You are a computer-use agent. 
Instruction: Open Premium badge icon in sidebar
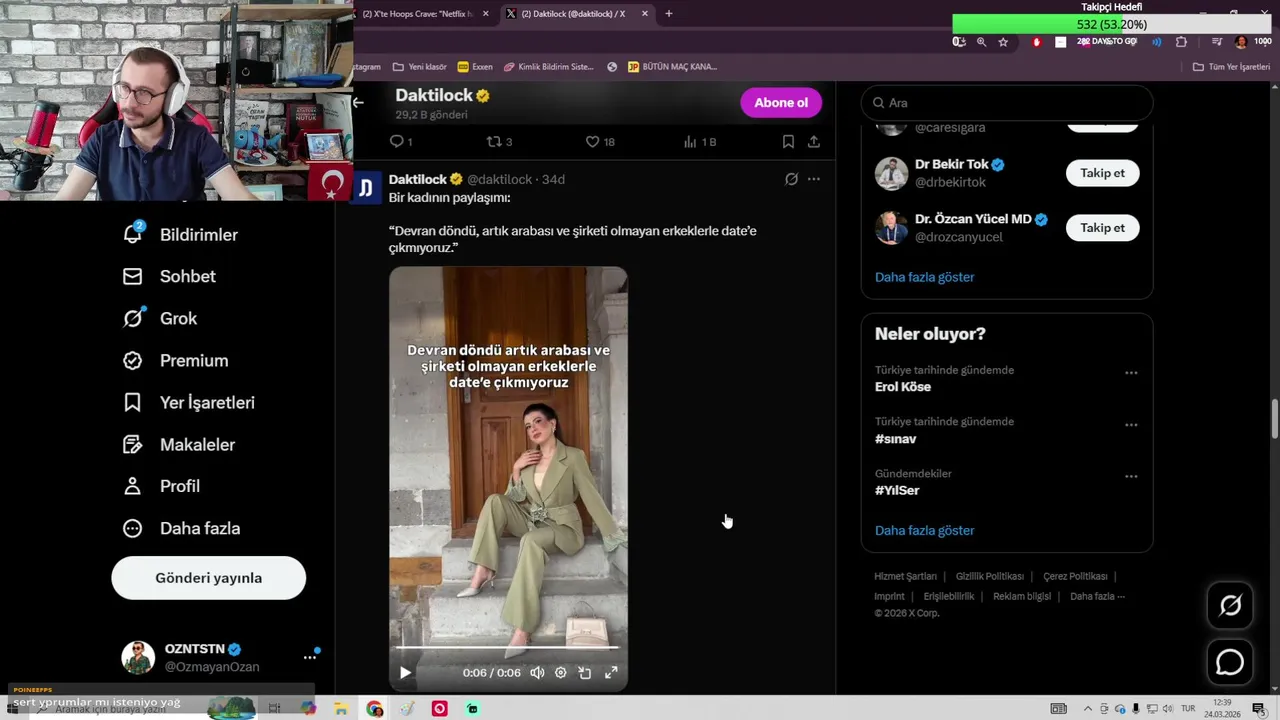132,360
